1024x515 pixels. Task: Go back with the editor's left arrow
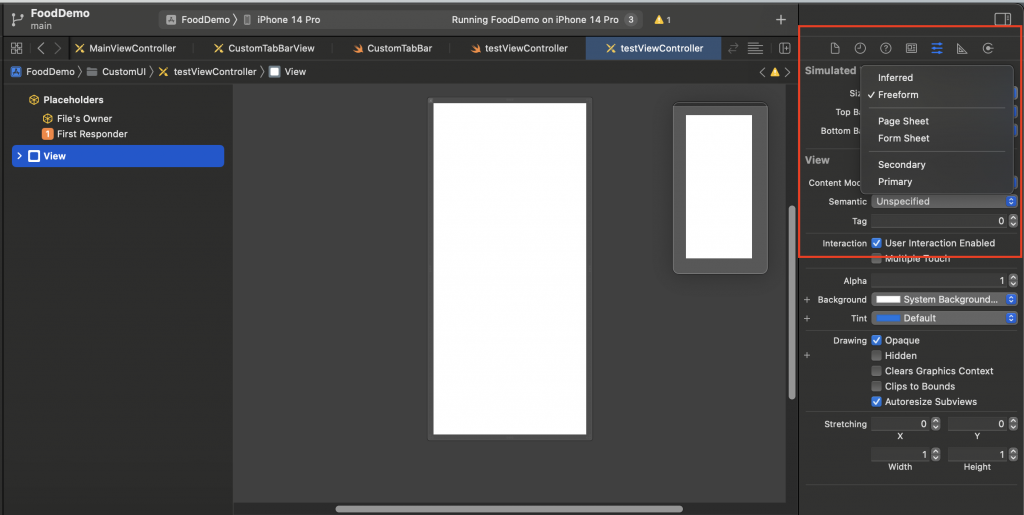40,48
